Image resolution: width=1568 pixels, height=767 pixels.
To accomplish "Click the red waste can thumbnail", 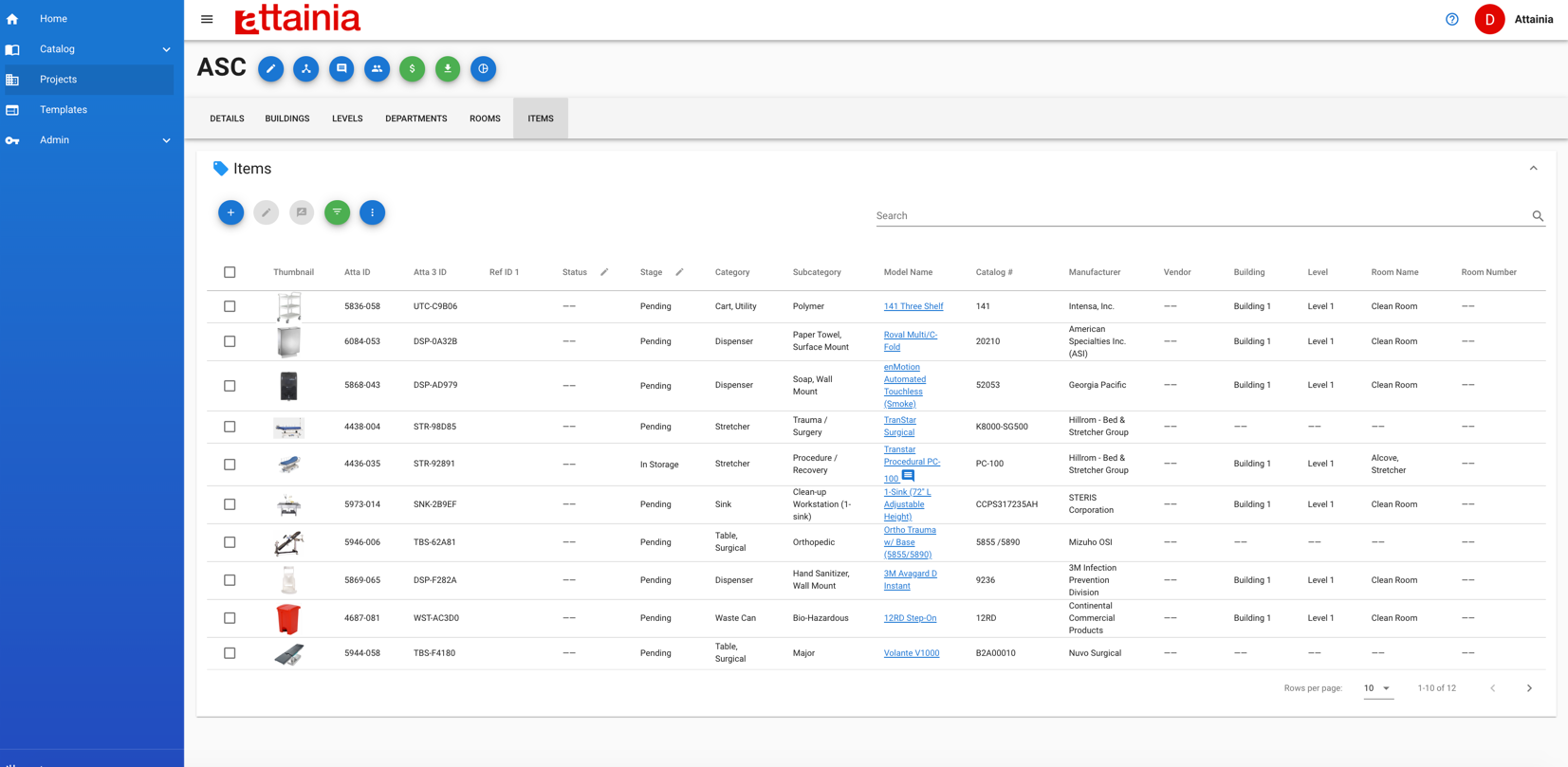I will coord(288,618).
